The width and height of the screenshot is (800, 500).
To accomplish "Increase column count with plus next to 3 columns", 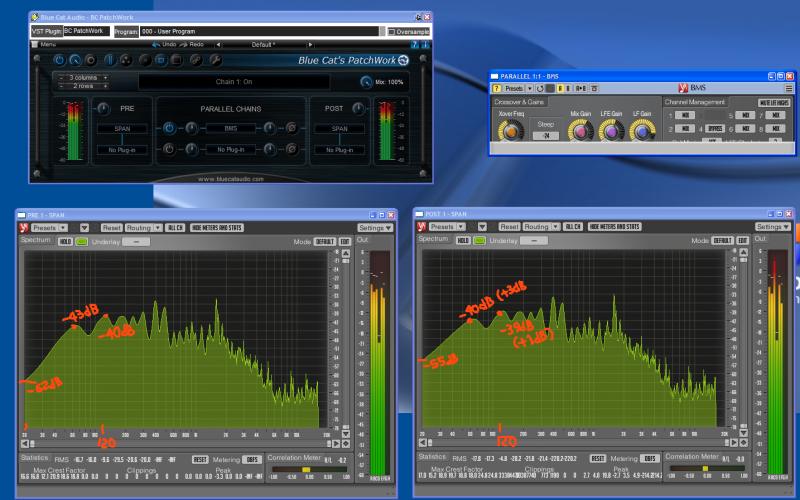I will [106, 78].
